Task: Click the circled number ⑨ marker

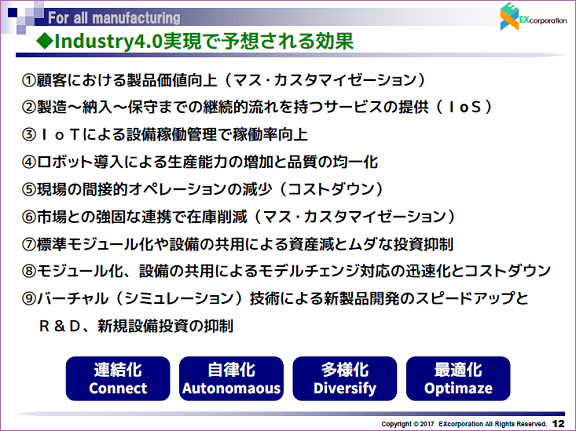Action: pyautogui.click(x=29, y=299)
